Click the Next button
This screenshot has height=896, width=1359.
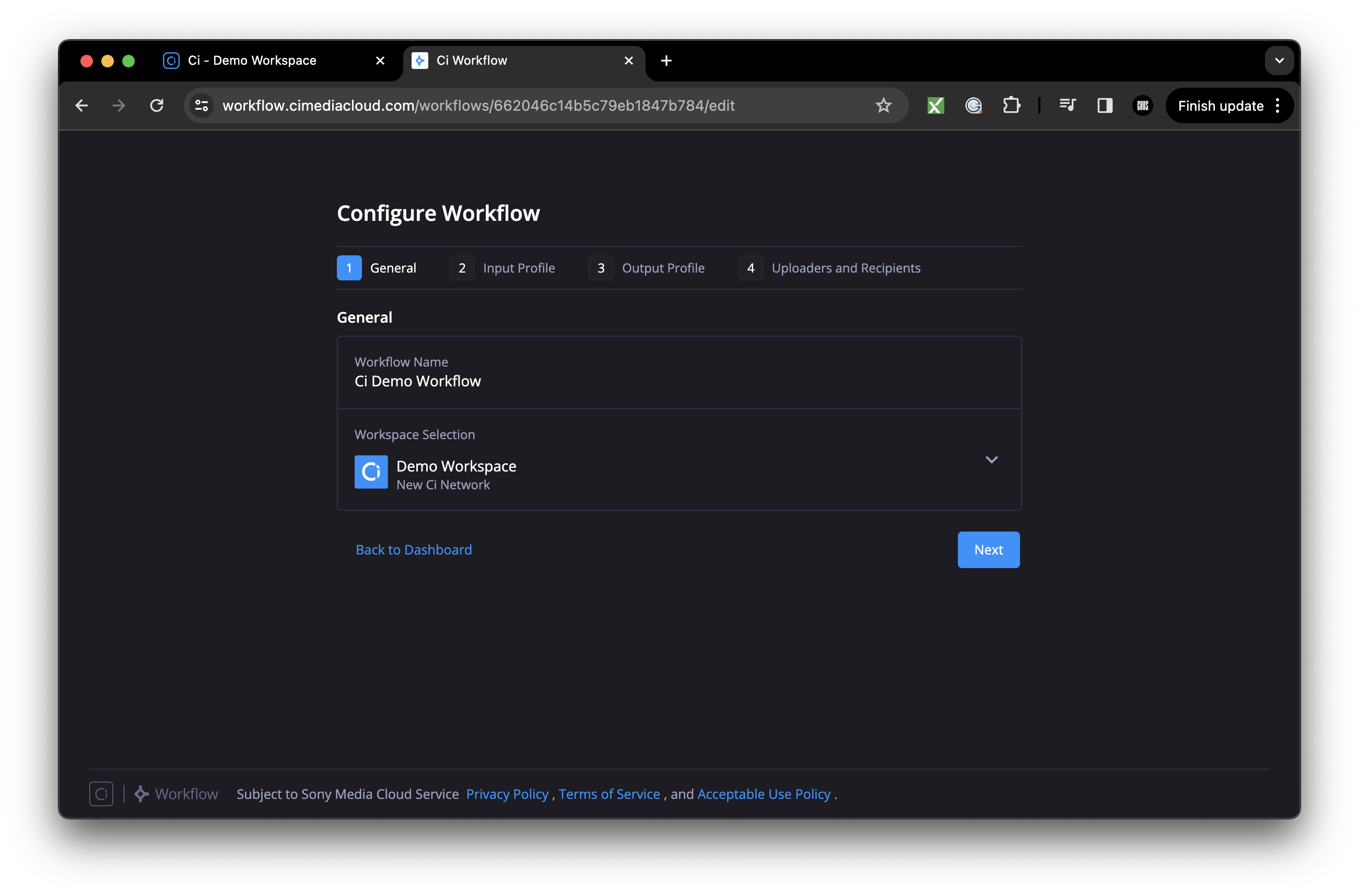click(x=988, y=549)
